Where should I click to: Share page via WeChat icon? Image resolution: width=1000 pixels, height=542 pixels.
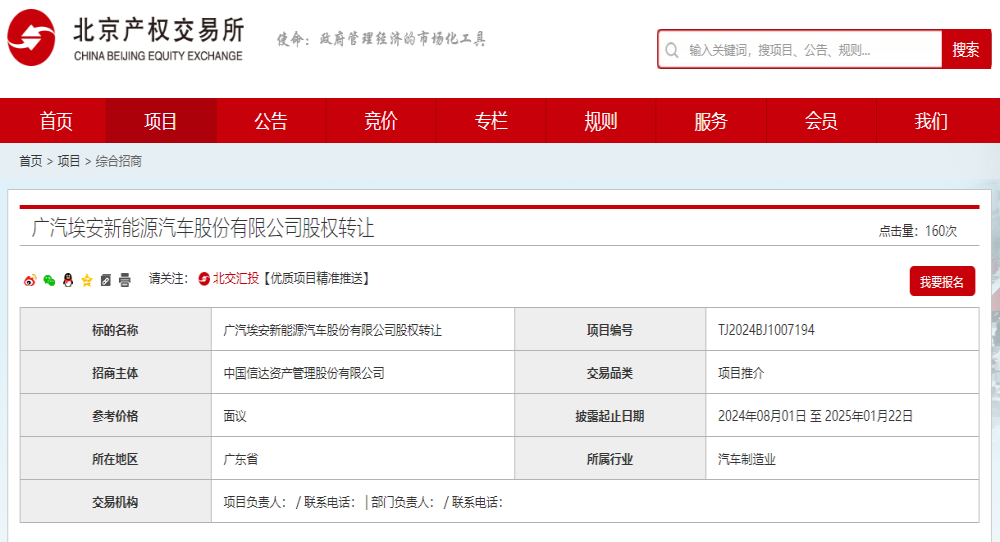tap(49, 280)
